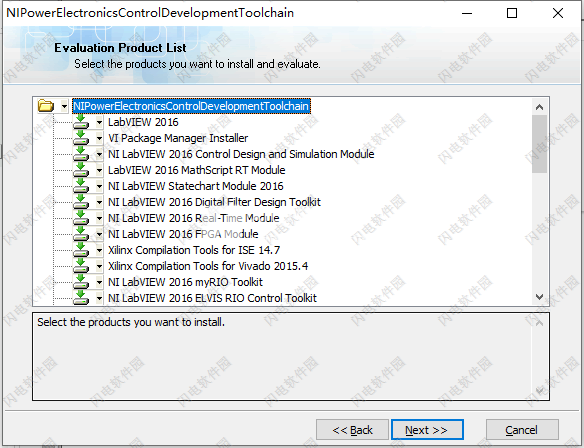
Task: Select Xilinx Compilation Tools for Vivado 2015.4
Action: [208, 266]
